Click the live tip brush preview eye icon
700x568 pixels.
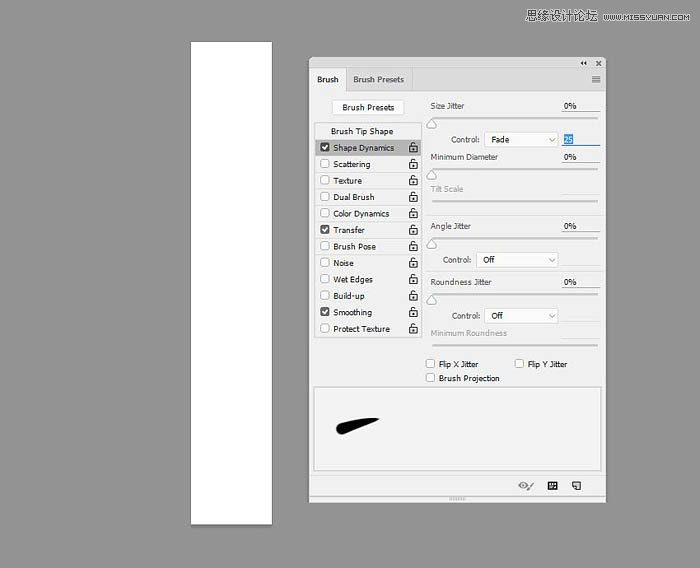click(526, 485)
